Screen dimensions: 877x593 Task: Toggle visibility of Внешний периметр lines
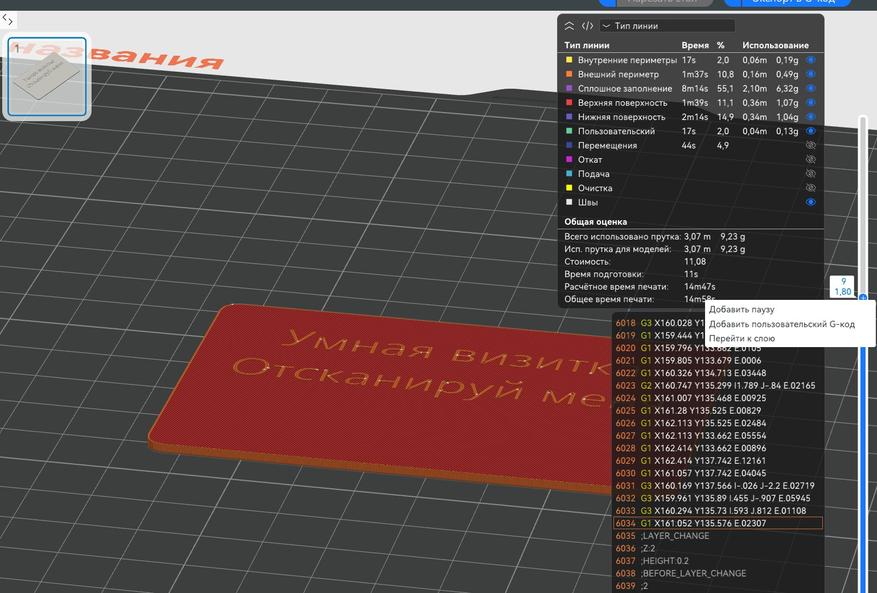(x=811, y=74)
